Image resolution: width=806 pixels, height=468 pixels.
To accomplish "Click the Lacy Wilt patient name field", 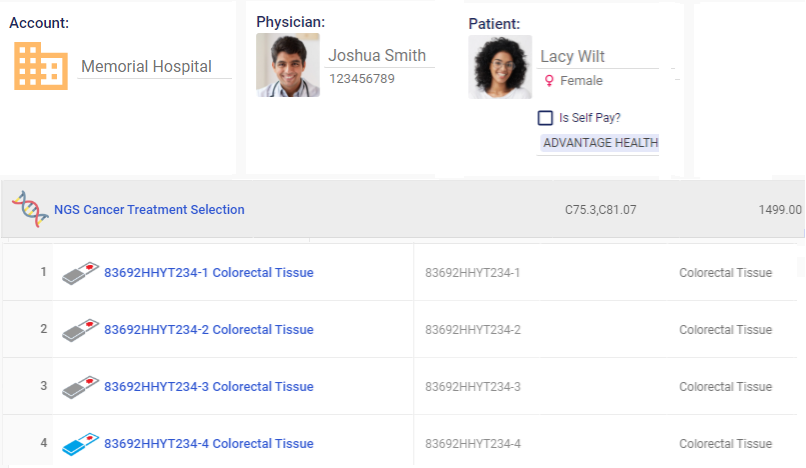I will tap(598, 56).
